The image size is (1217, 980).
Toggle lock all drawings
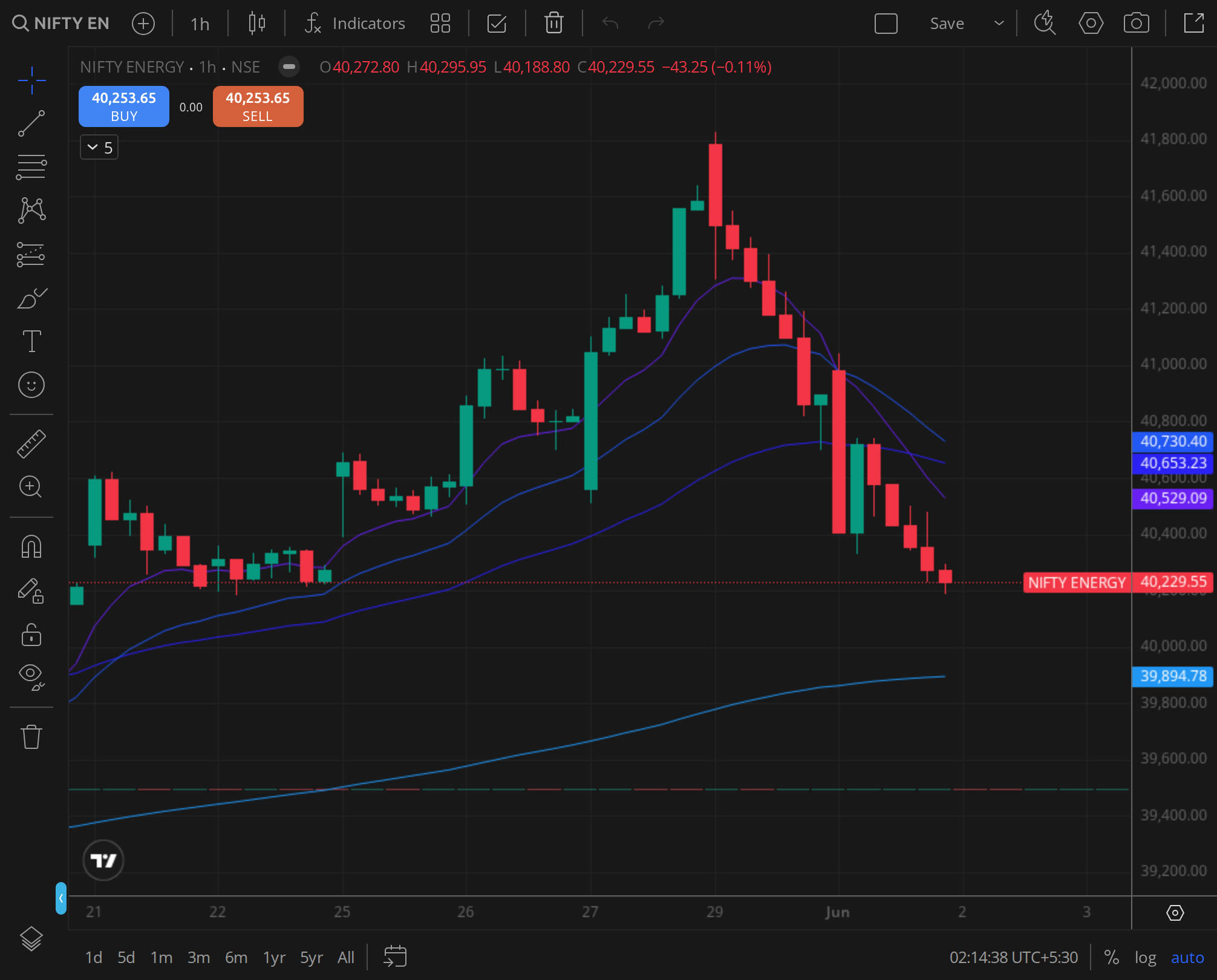31,635
